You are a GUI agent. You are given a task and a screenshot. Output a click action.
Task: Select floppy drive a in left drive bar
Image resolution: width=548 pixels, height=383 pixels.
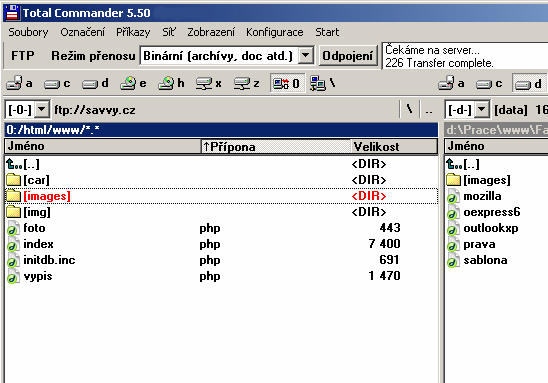click(20, 83)
